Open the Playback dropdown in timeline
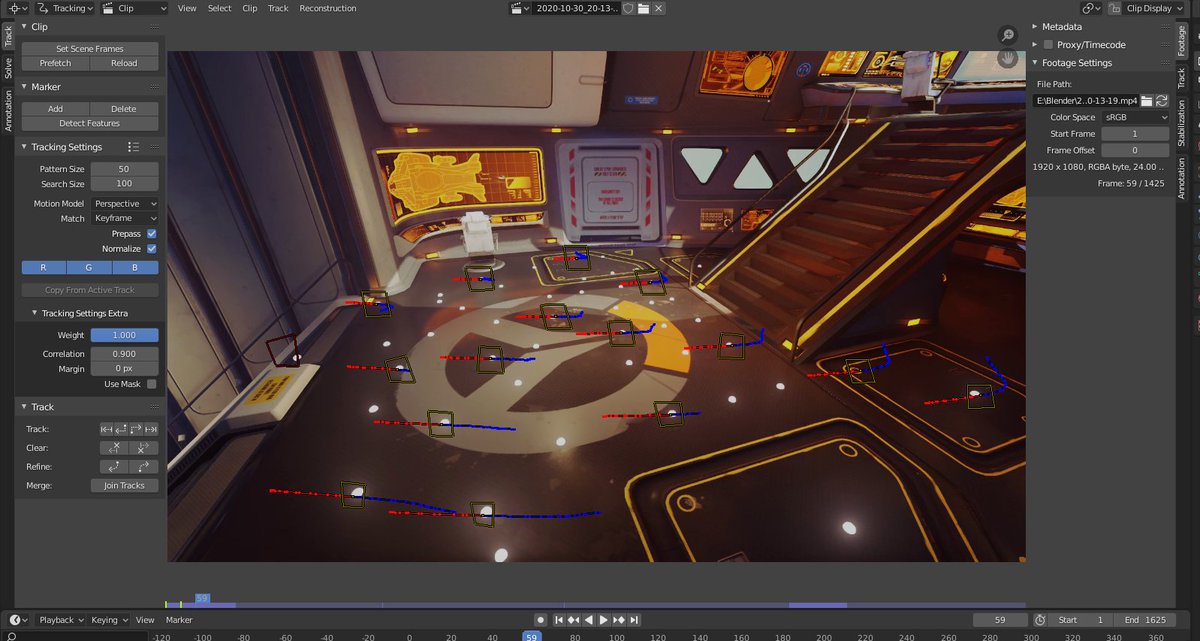The width and height of the screenshot is (1200, 641). coord(61,620)
